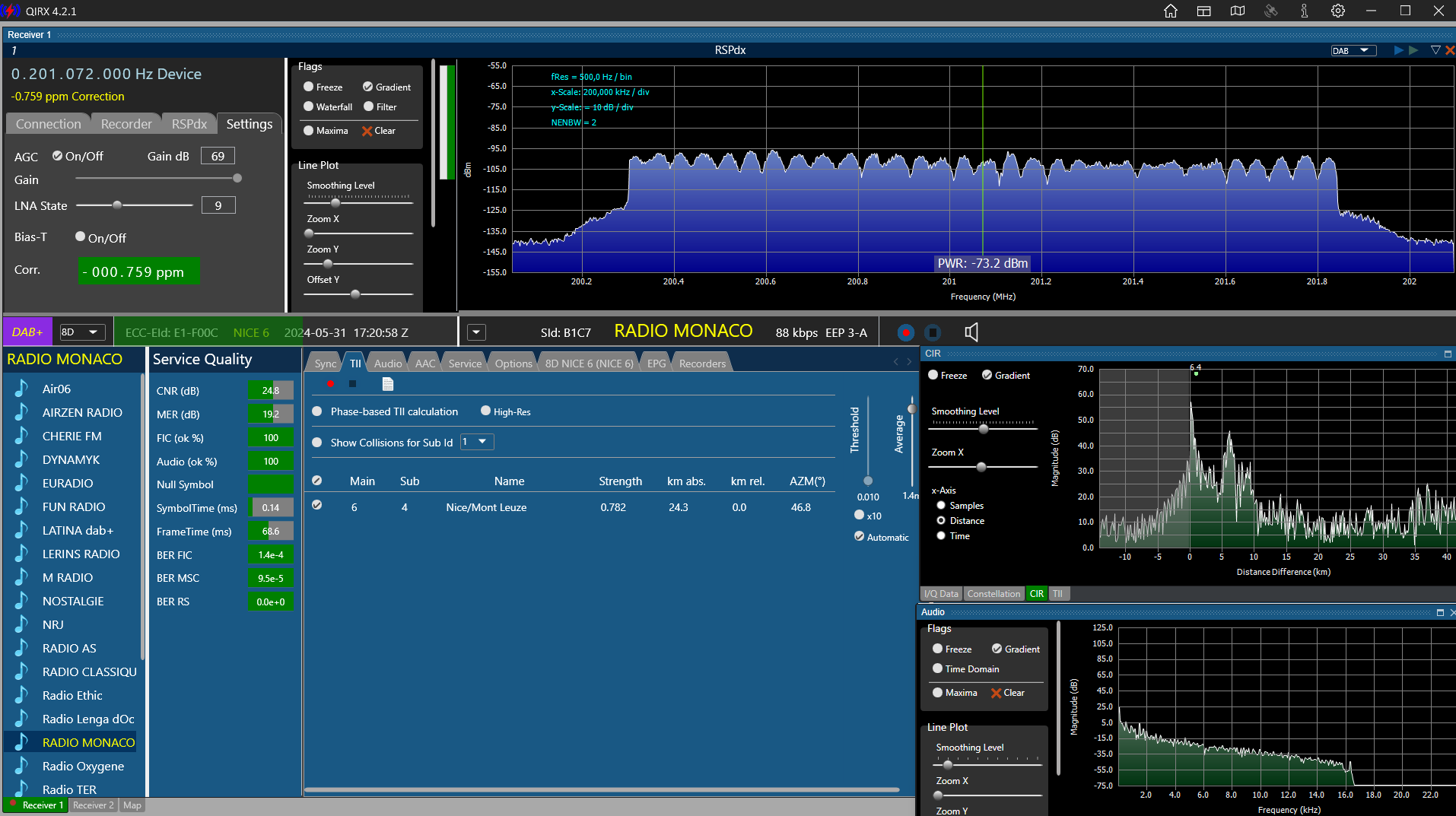1456x816 pixels.
Task: Open the Sync tab
Action: tap(326, 364)
